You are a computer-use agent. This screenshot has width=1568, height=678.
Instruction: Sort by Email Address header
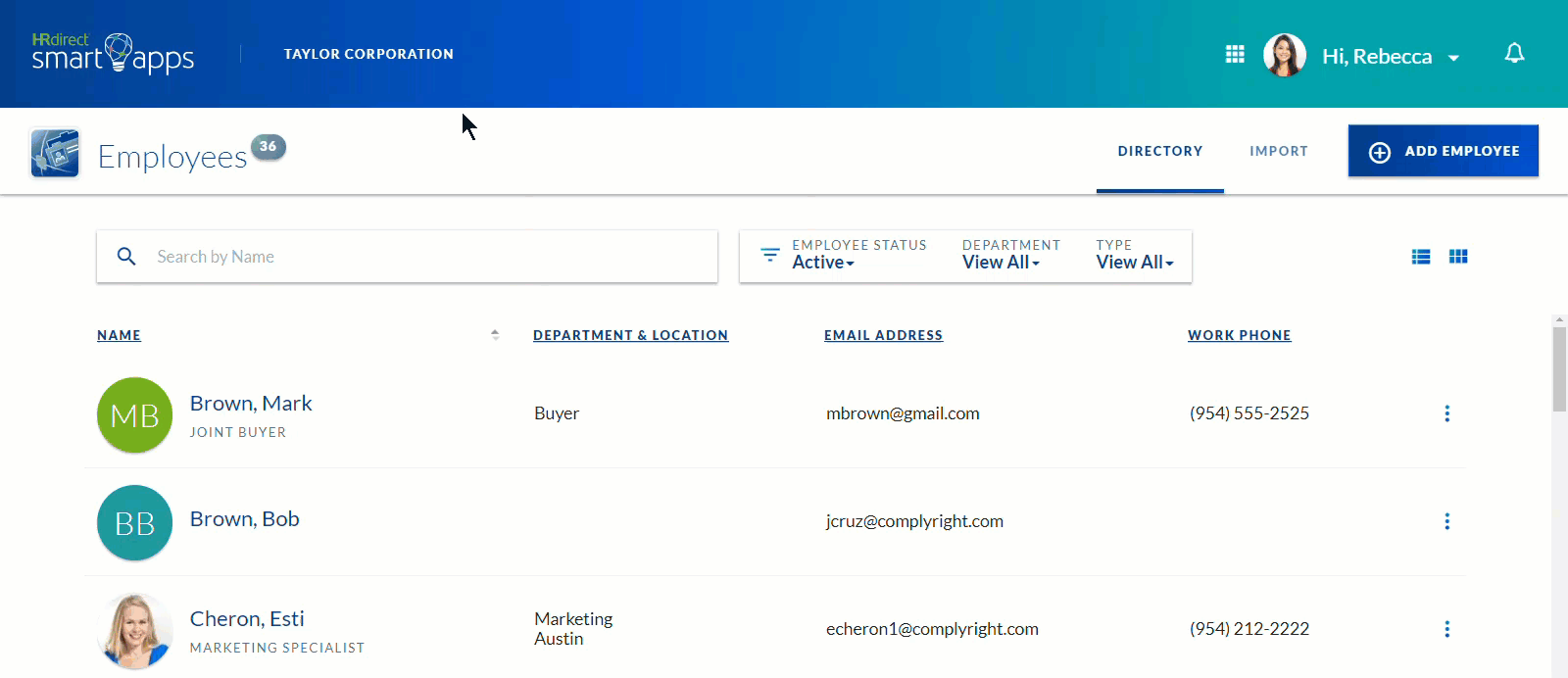point(883,335)
